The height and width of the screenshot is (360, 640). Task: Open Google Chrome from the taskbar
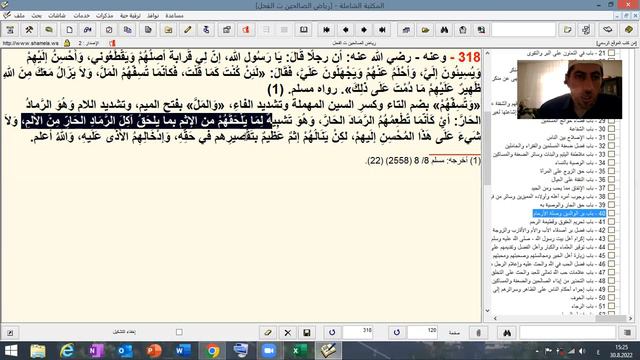(212, 351)
